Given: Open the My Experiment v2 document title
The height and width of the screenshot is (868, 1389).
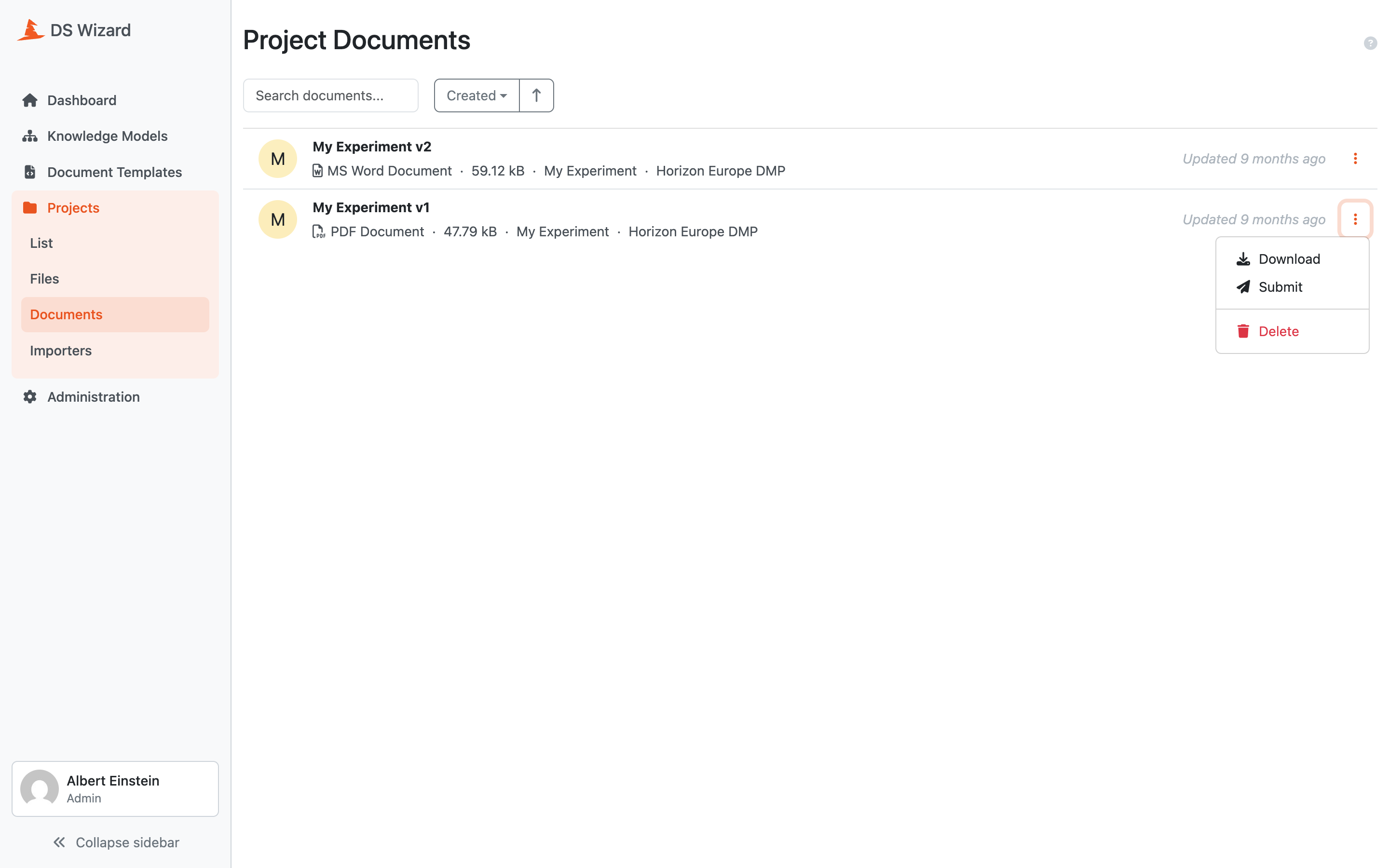Looking at the screenshot, I should (372, 147).
